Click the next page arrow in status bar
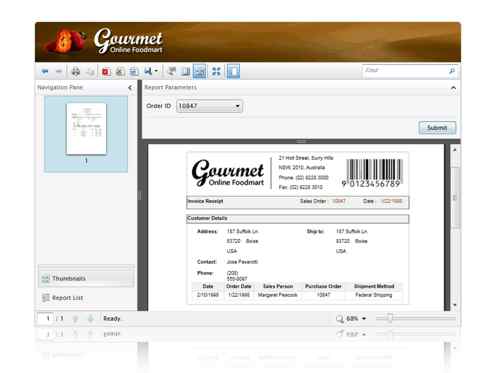 point(90,319)
